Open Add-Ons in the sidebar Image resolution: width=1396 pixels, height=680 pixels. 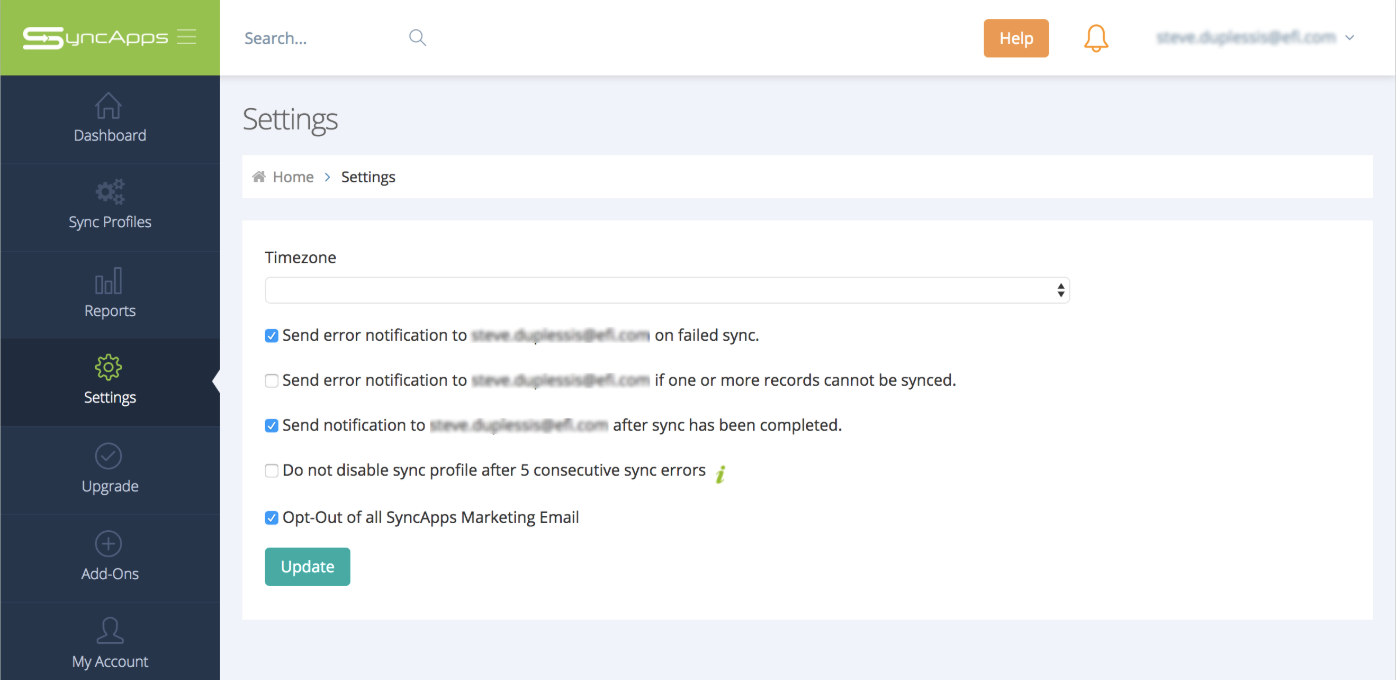click(110, 559)
